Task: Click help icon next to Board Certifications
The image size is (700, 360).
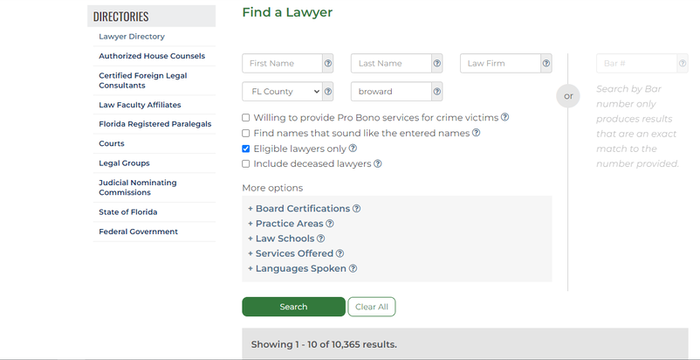Action: click(x=356, y=209)
